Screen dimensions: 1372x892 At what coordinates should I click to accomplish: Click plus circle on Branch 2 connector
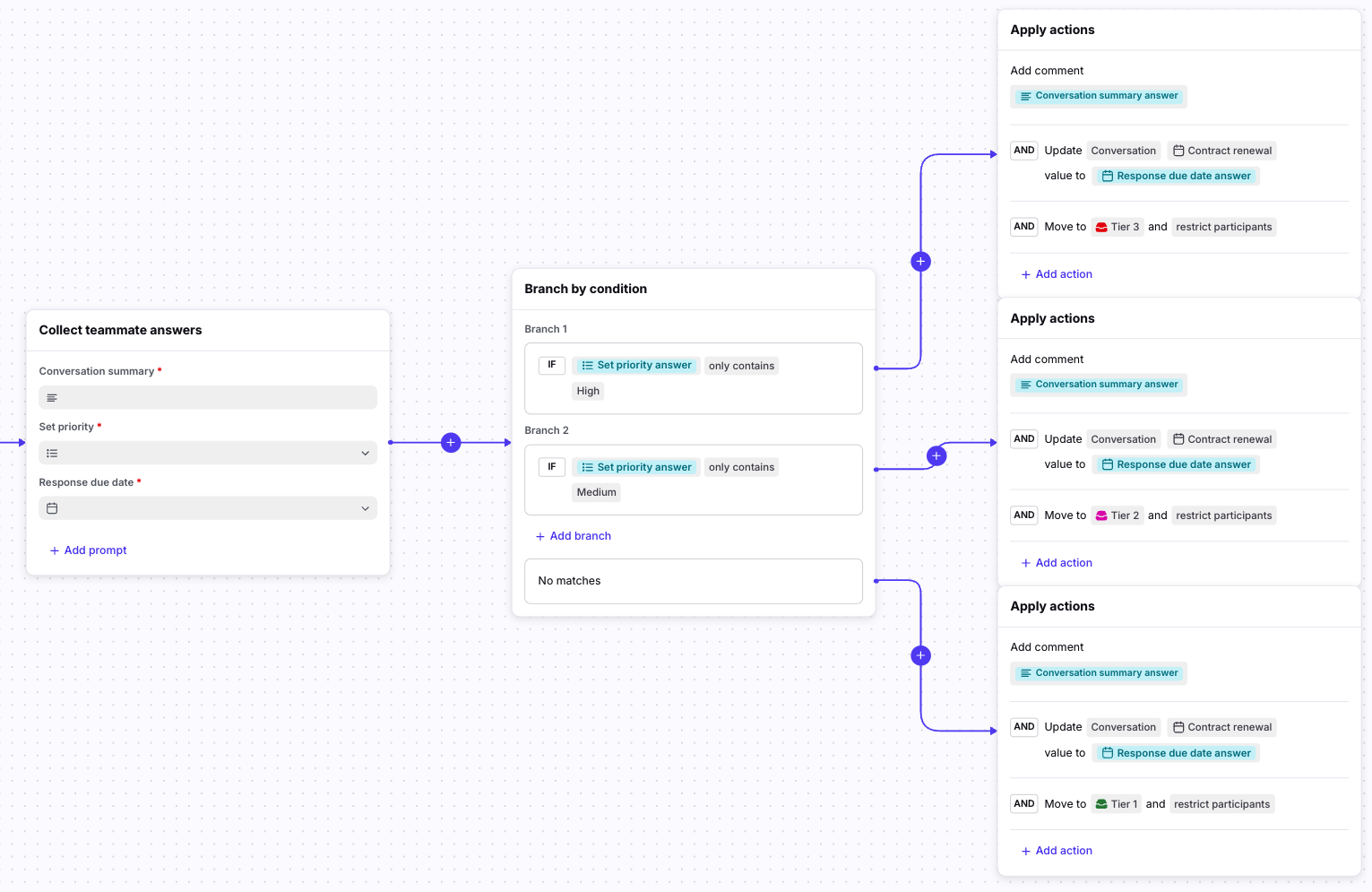pyautogui.click(x=936, y=456)
